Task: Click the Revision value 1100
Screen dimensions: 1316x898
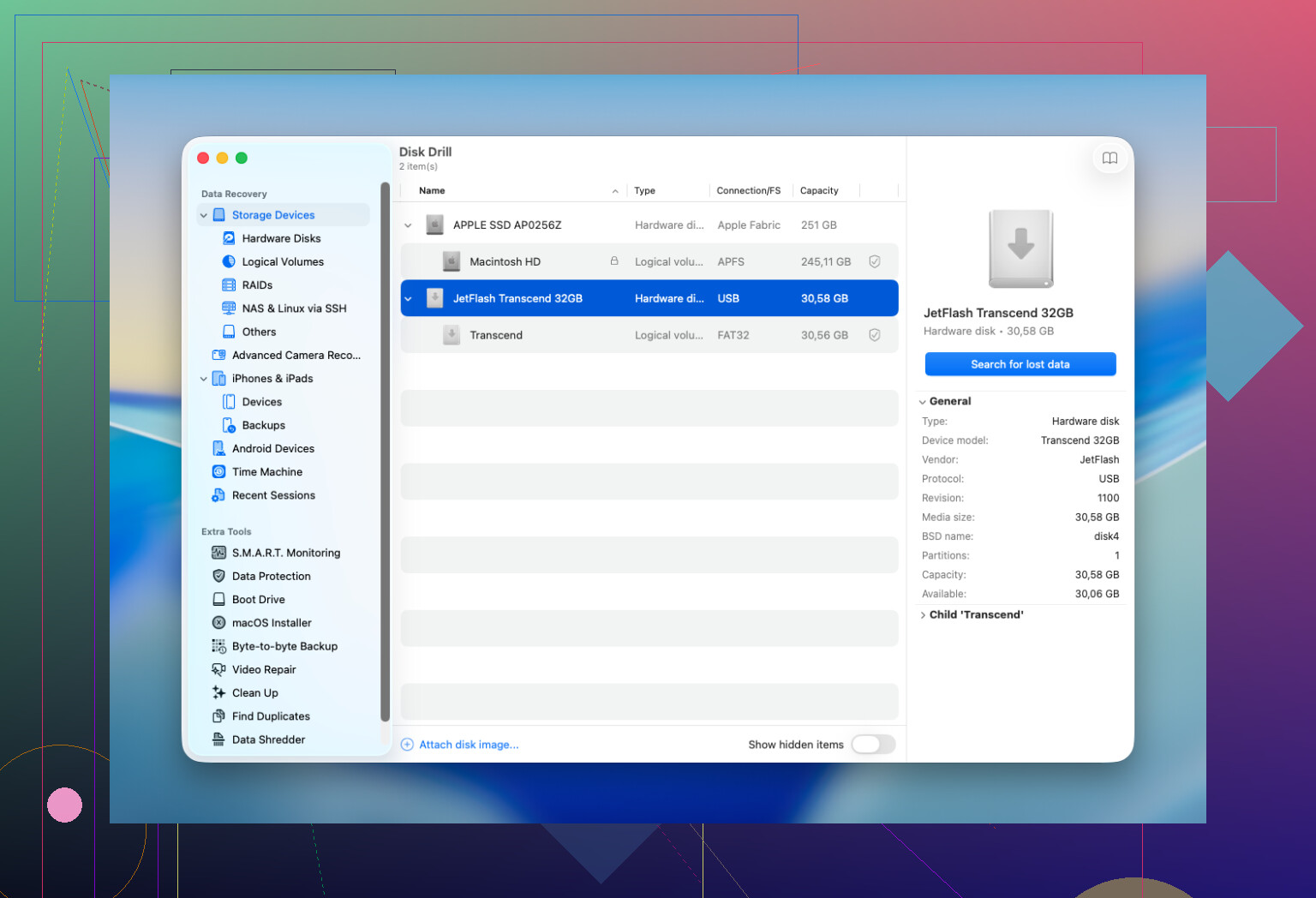Action: click(1108, 498)
